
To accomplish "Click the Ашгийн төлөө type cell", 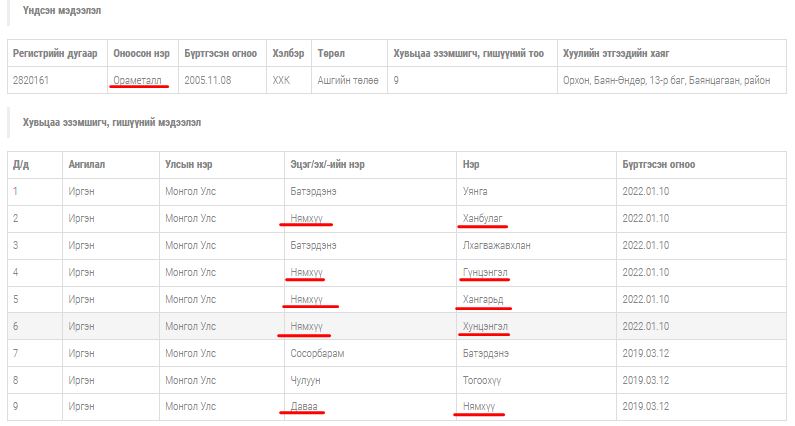I will [347, 79].
